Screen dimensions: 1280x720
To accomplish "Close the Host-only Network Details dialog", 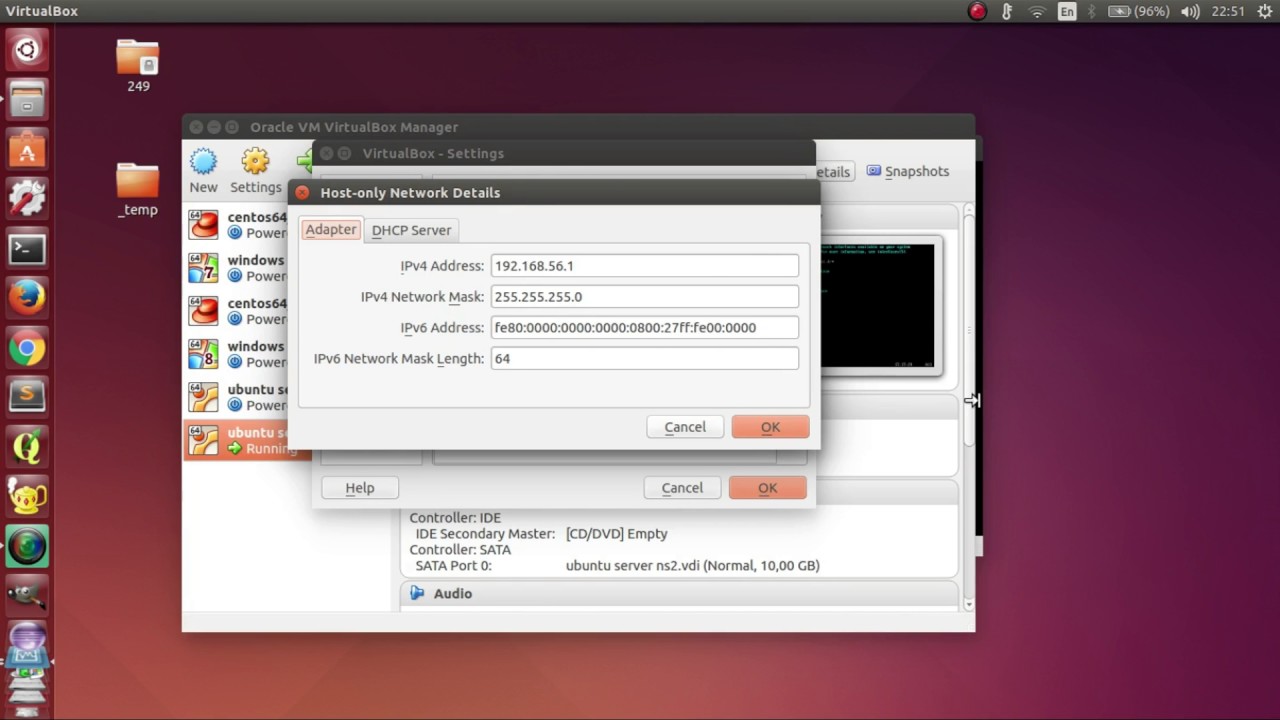I will click(x=303, y=193).
